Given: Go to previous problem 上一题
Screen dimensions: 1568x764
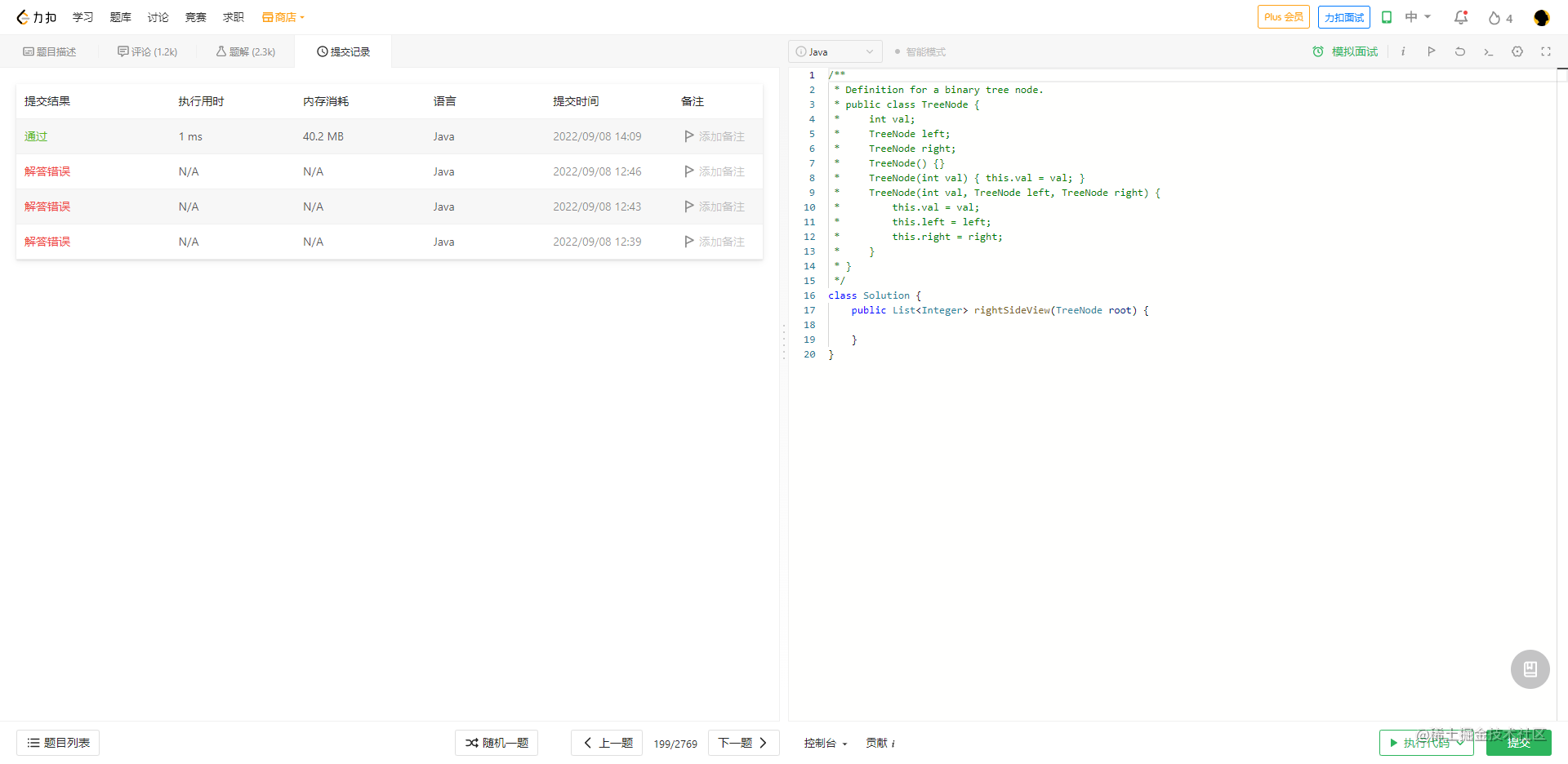Looking at the screenshot, I should tap(607, 743).
